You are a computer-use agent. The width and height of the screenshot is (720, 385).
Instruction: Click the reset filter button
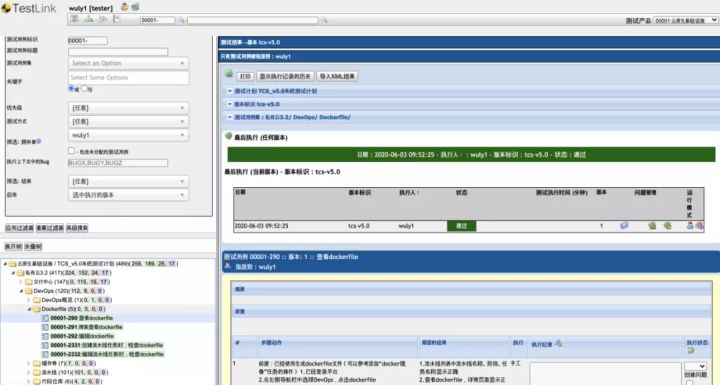tap(50, 228)
